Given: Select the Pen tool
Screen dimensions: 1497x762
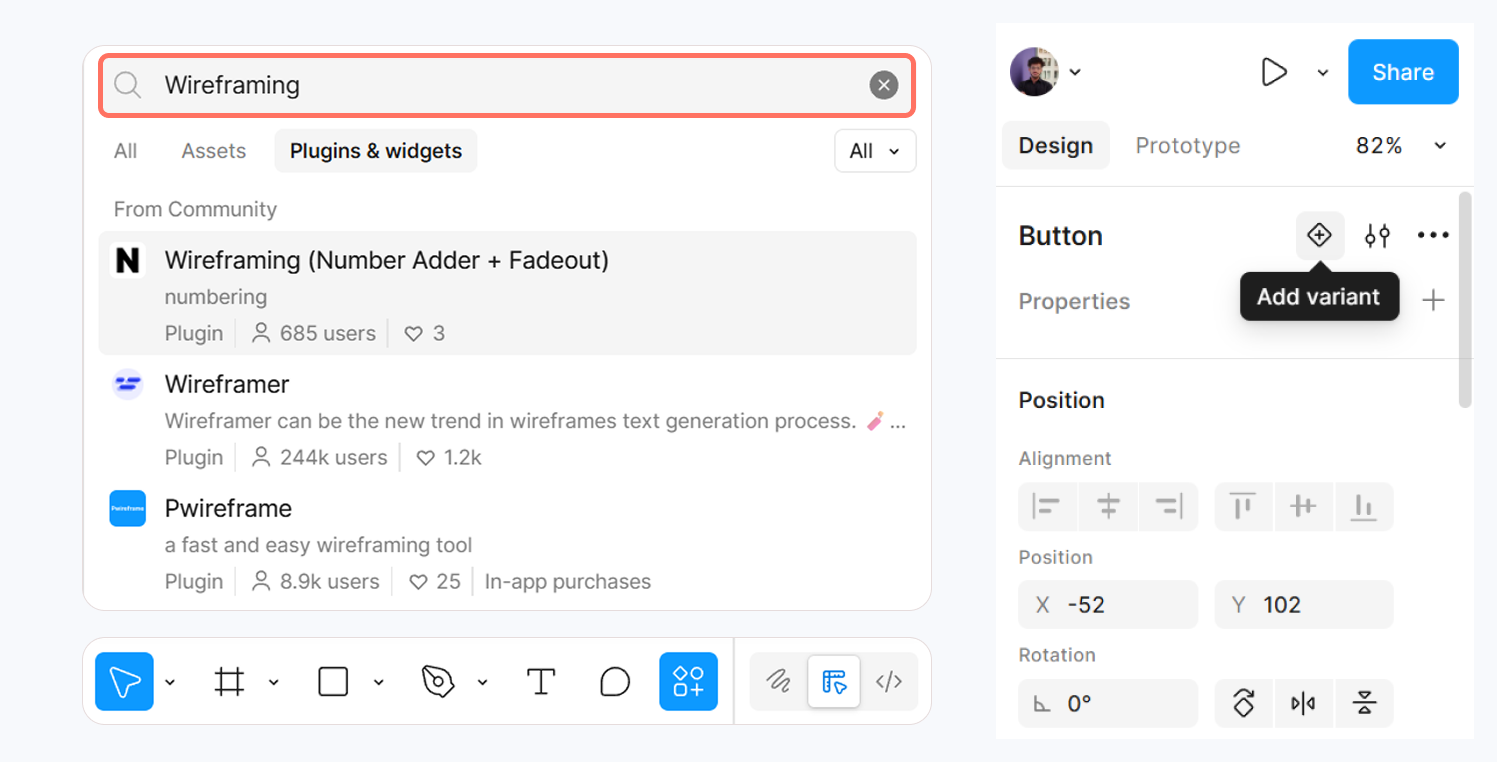Looking at the screenshot, I should point(438,682).
